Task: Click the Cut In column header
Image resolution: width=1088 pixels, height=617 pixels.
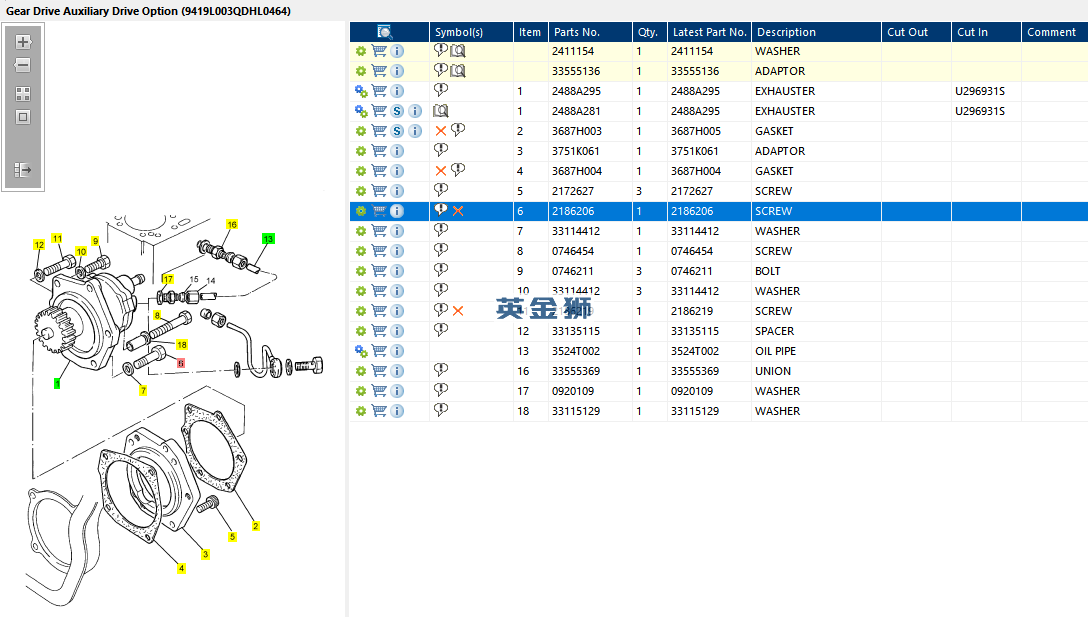Action: coord(986,32)
